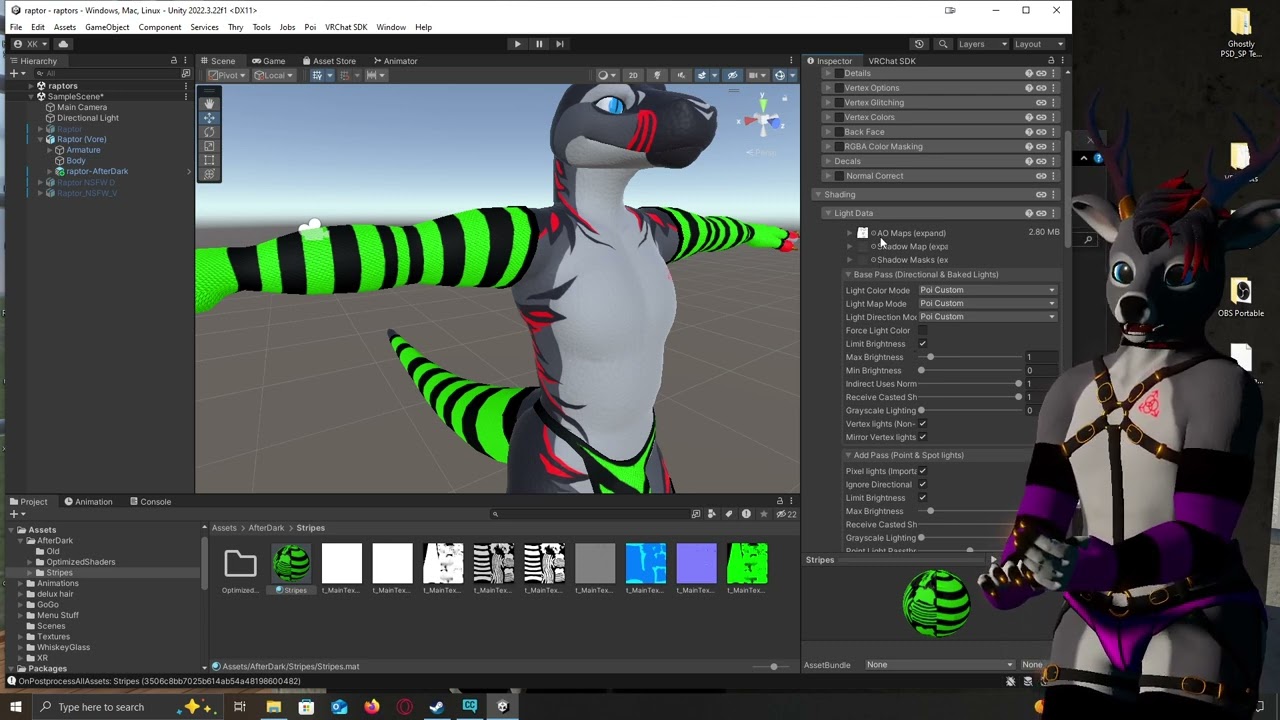Open File Explorer from the taskbar

(x=273, y=707)
